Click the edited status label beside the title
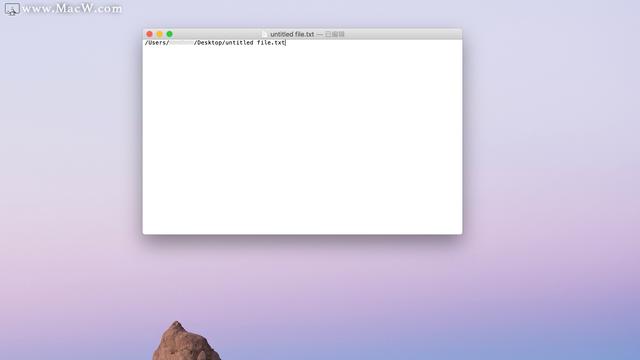 click(335, 34)
